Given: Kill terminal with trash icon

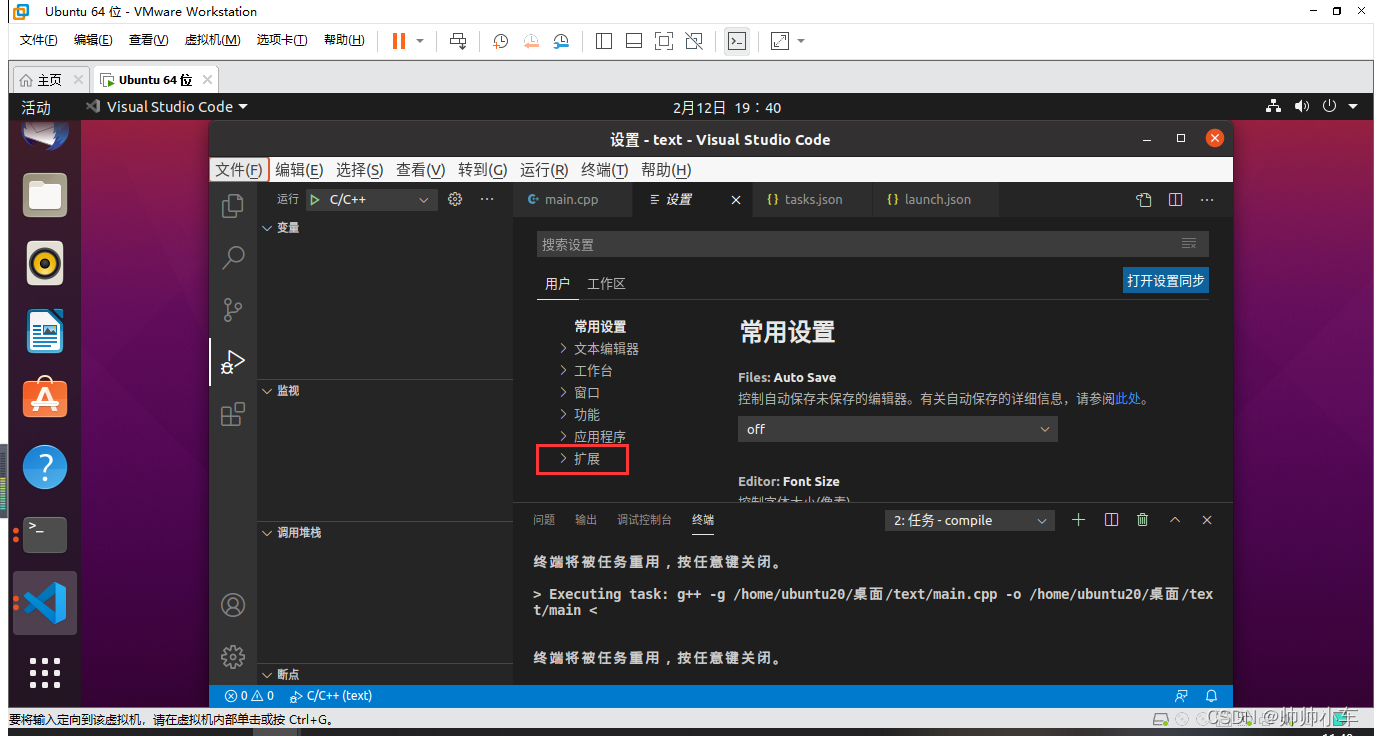Looking at the screenshot, I should tap(1143, 520).
